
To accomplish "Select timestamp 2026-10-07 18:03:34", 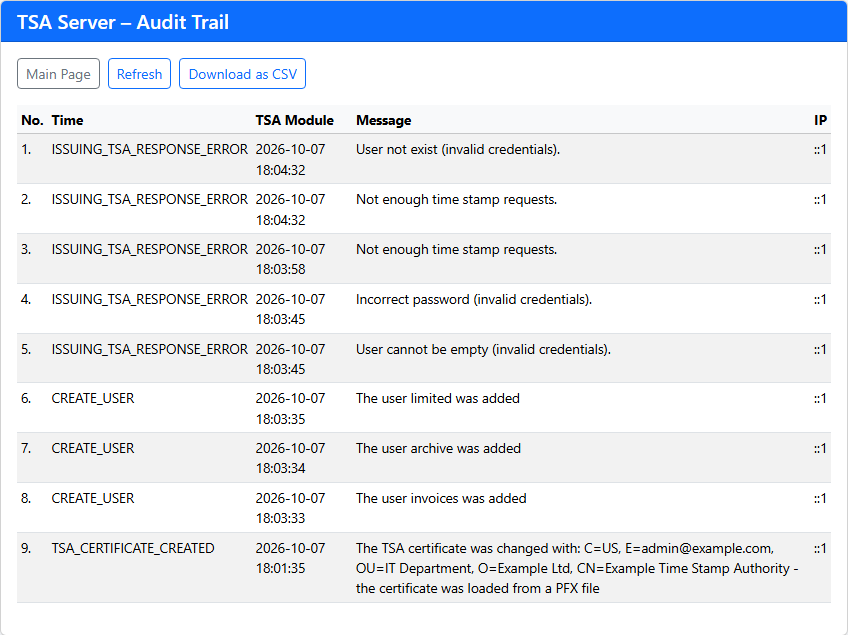I will click(x=290, y=459).
